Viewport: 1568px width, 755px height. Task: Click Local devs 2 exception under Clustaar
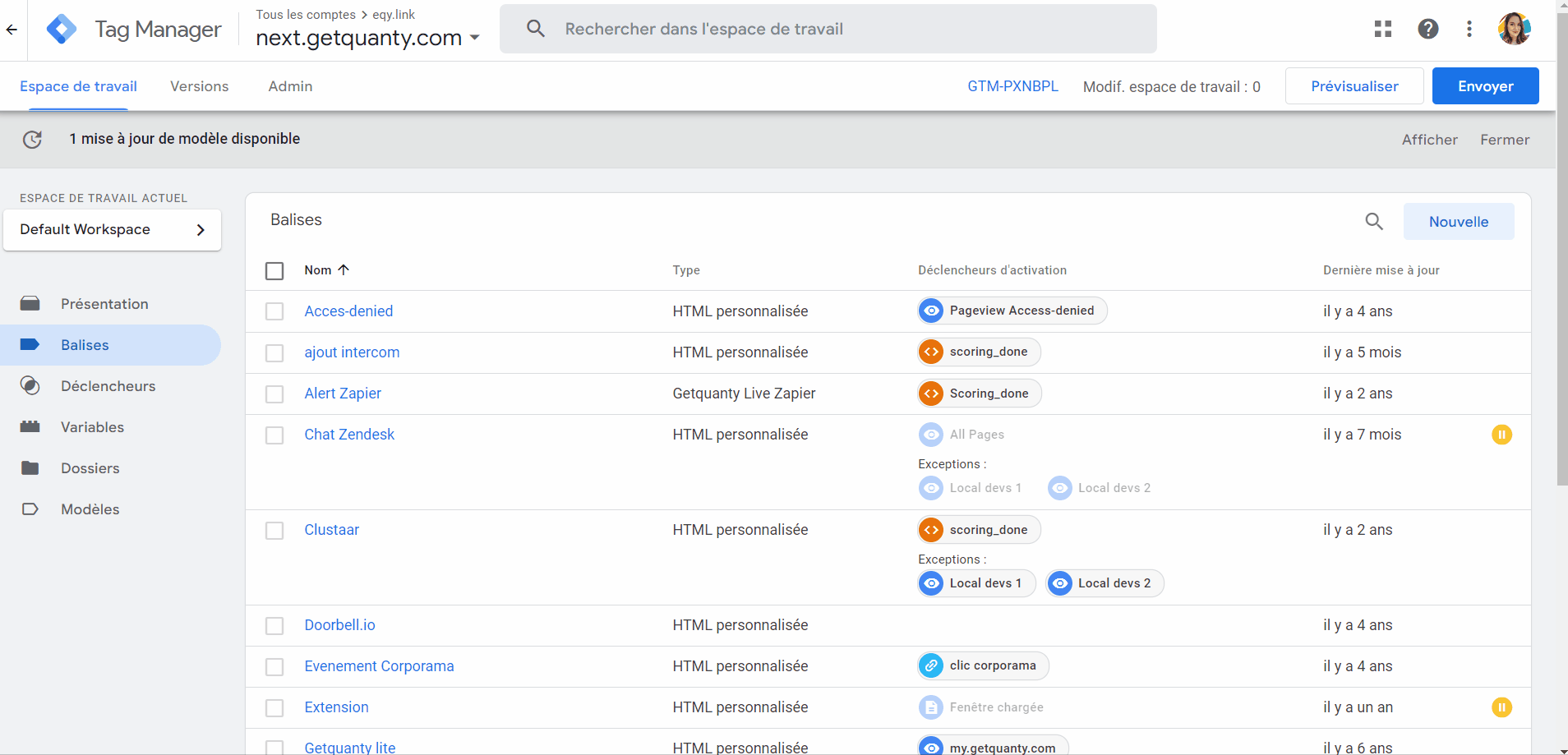pyautogui.click(x=1105, y=583)
